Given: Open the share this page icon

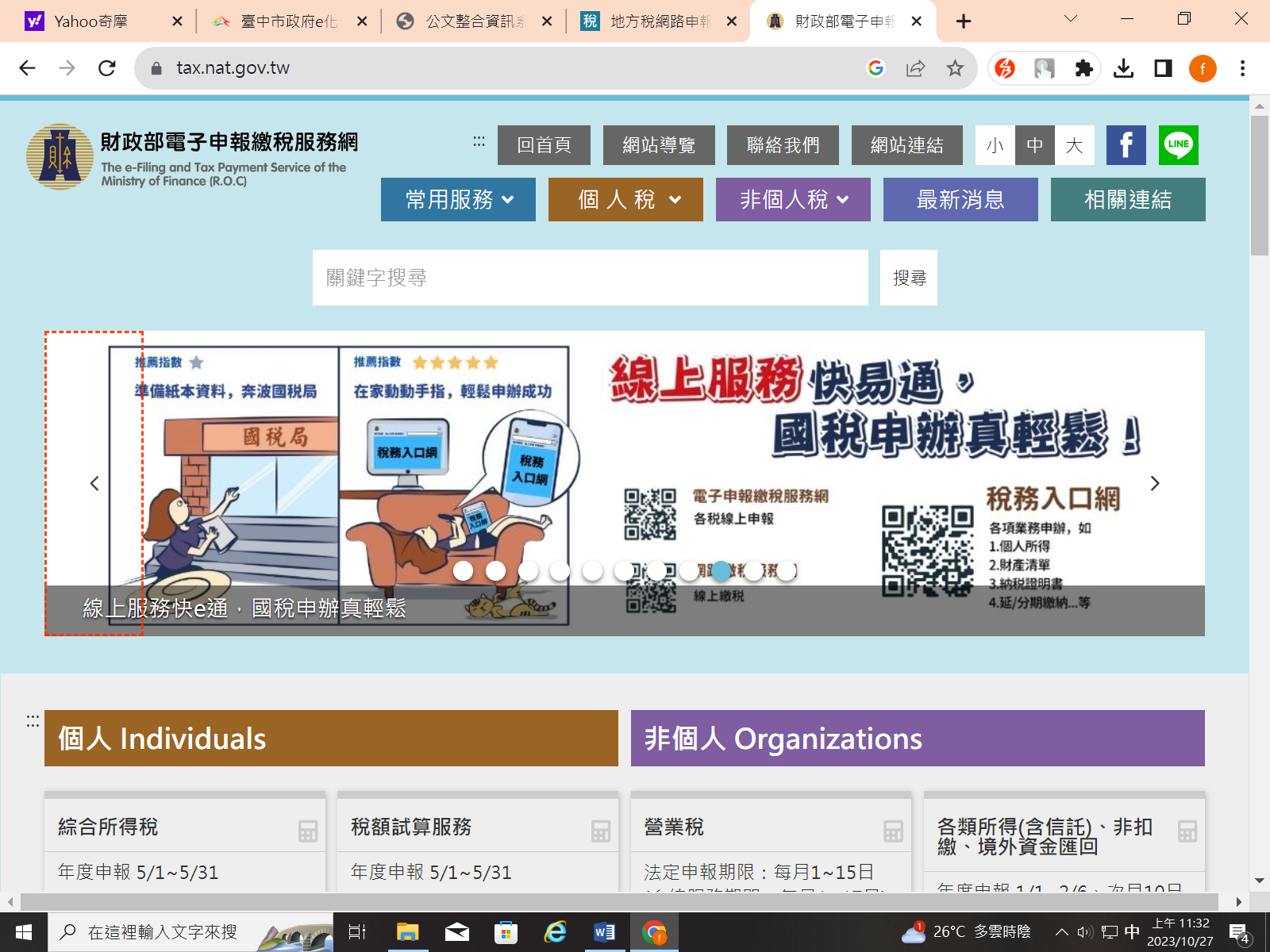Looking at the screenshot, I should (915, 68).
